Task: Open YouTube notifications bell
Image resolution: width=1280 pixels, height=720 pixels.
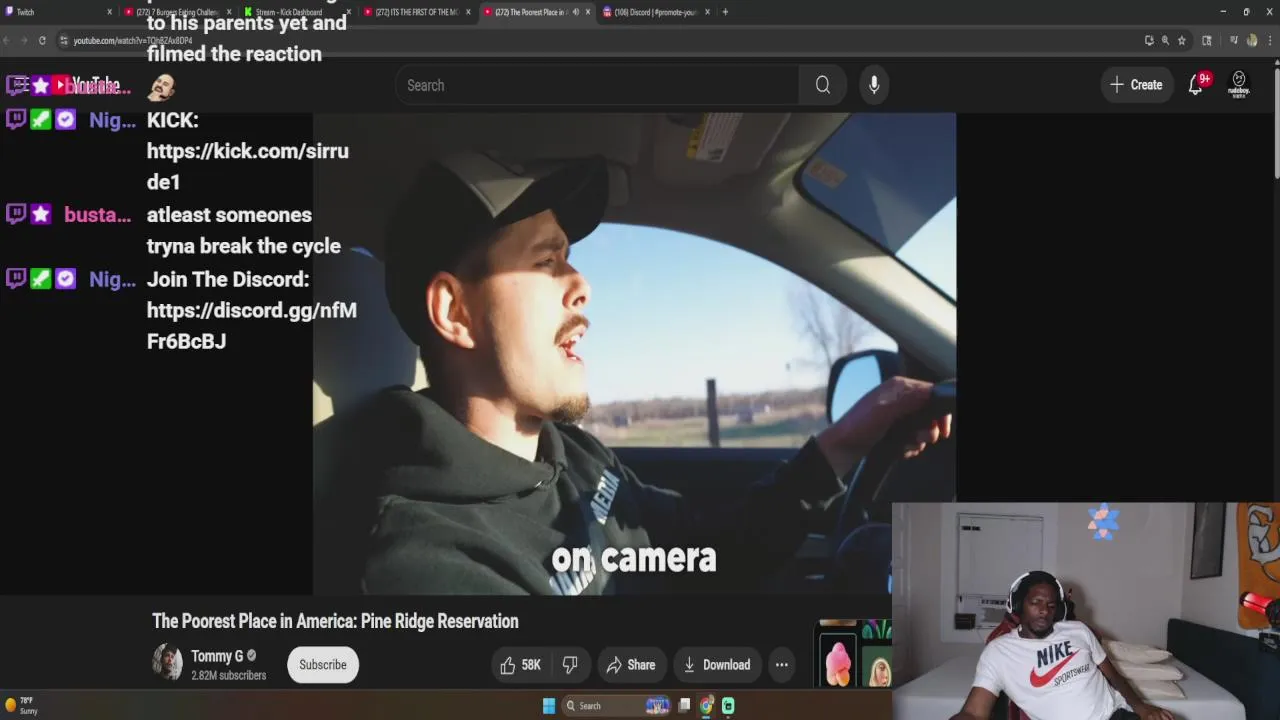Action: 1197,85
